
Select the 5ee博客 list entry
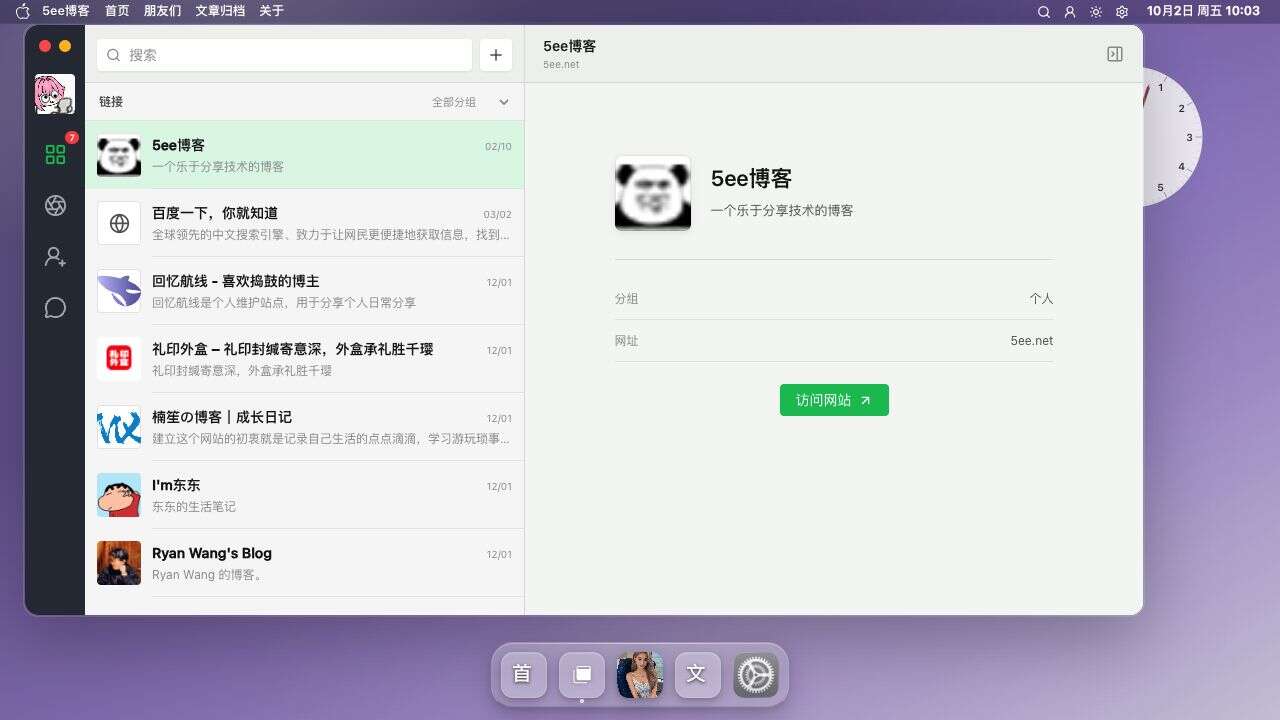(x=304, y=155)
